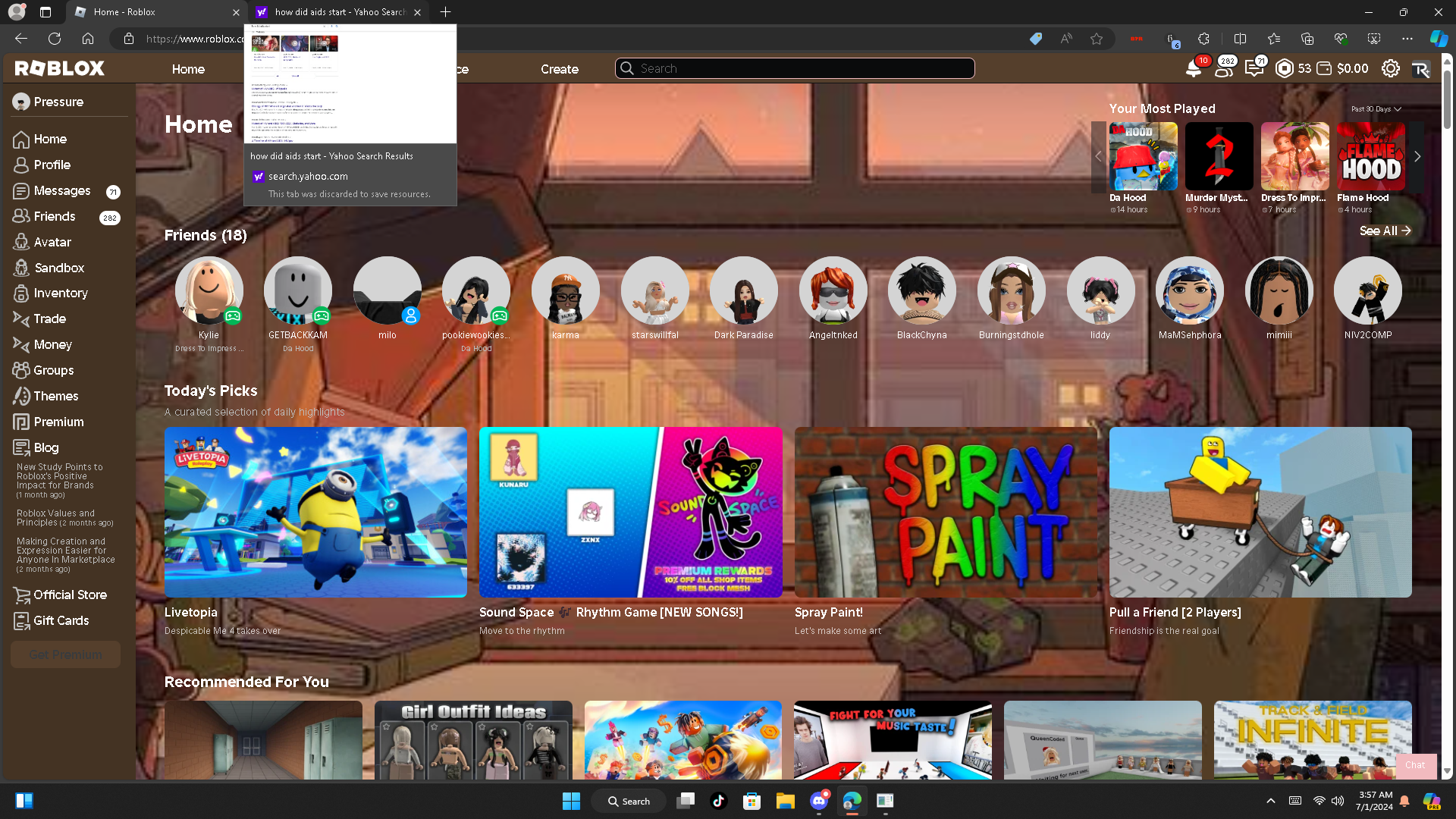Open the Livetopia game thumbnail

pos(315,512)
